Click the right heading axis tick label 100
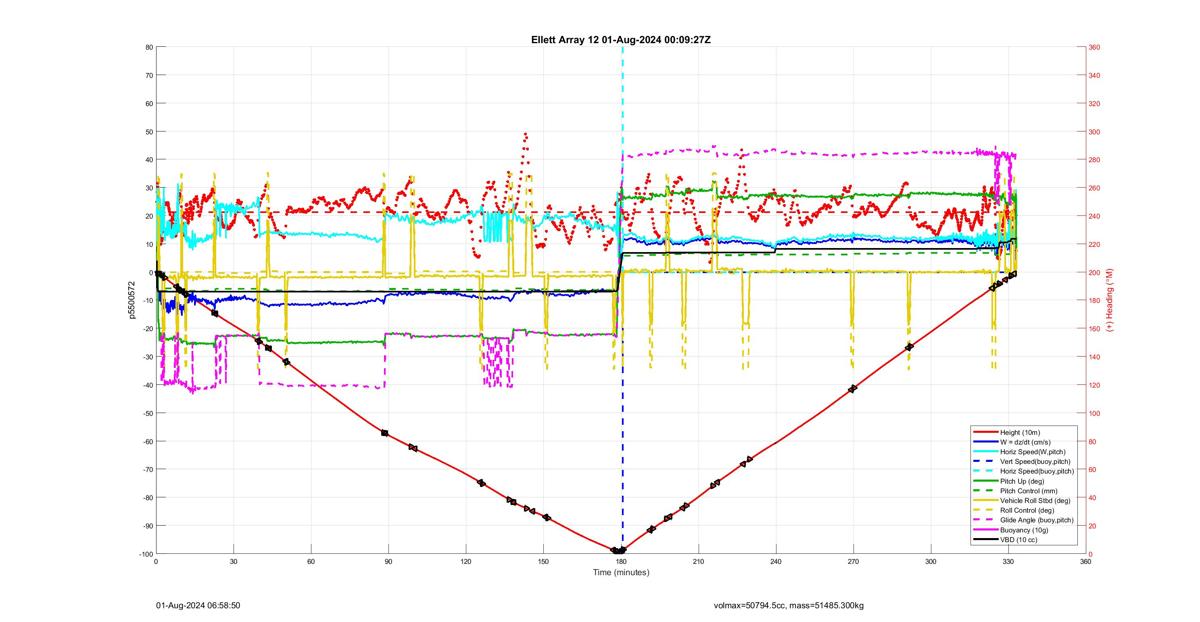This screenshot has width=1200, height=622. coord(1095,413)
